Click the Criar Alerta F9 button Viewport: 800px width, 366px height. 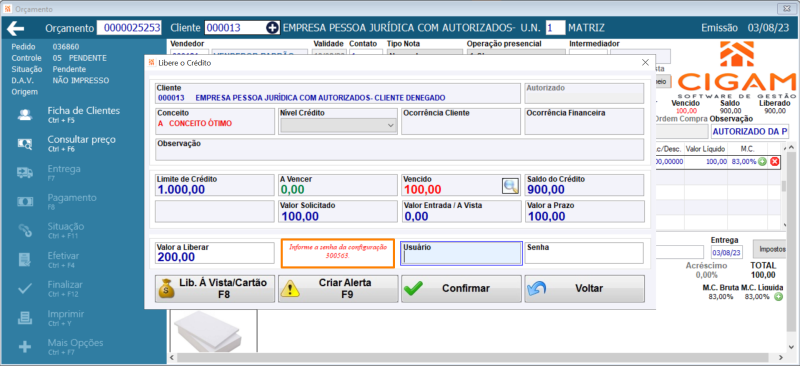point(338,288)
